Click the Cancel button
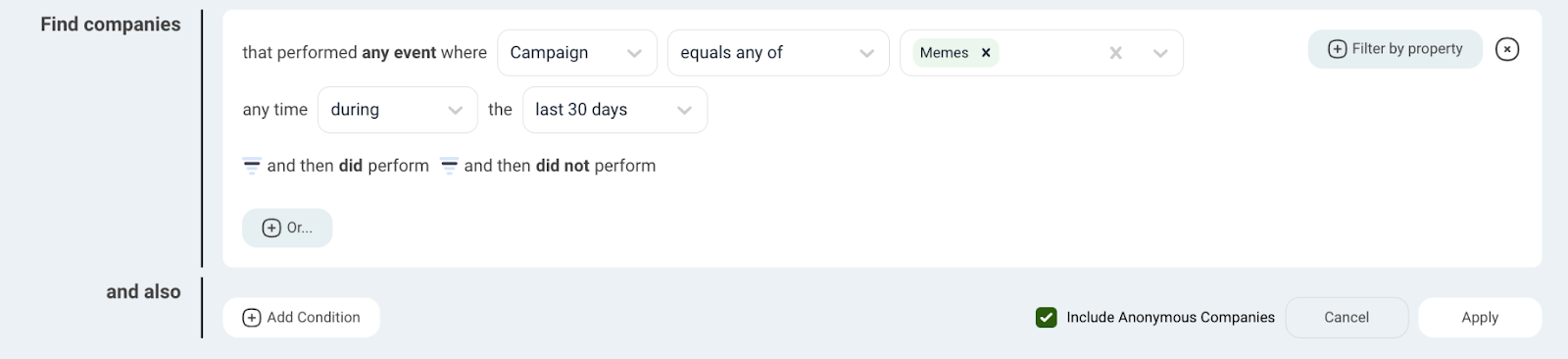 pos(1347,318)
